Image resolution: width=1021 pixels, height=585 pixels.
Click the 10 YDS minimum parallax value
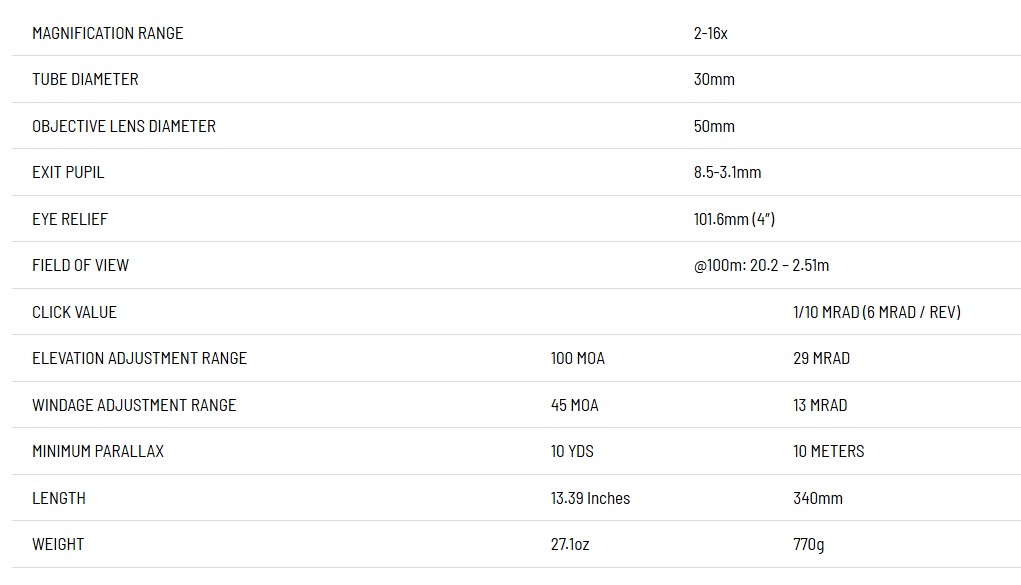572,451
